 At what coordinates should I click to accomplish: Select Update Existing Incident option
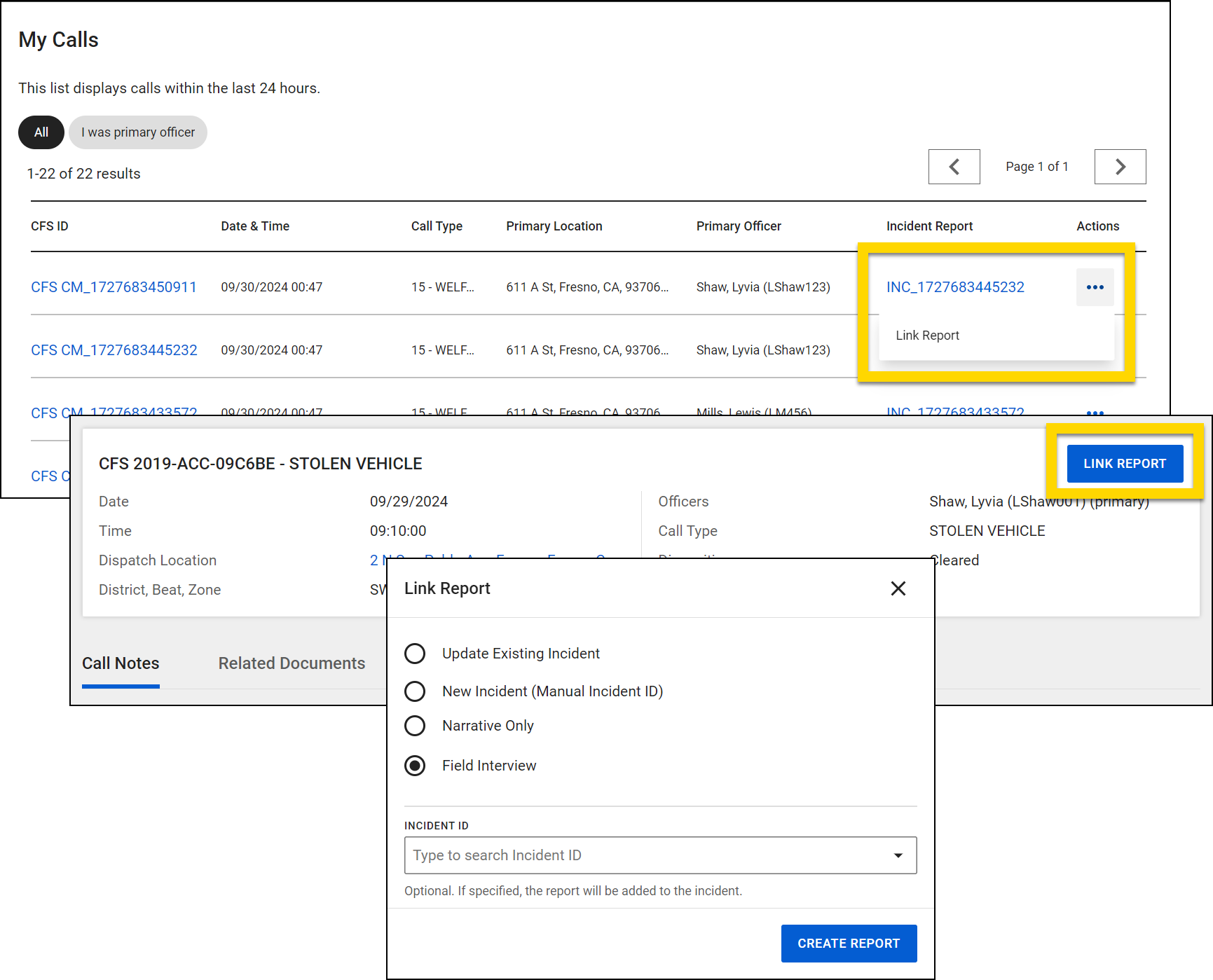tap(415, 654)
